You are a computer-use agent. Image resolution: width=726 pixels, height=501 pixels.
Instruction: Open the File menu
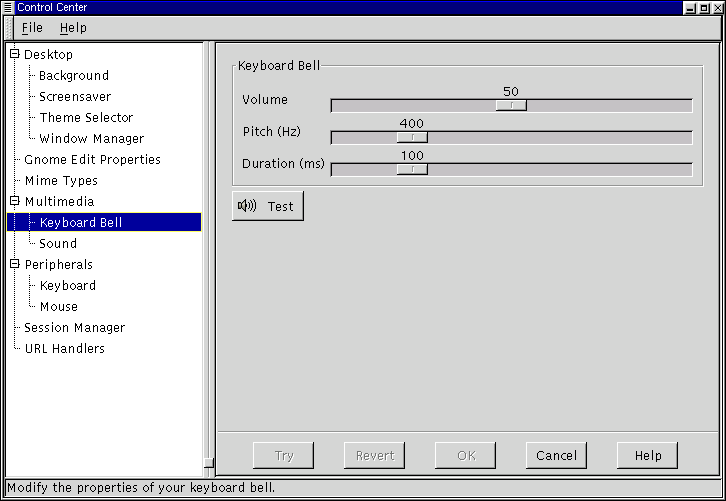click(x=32, y=28)
